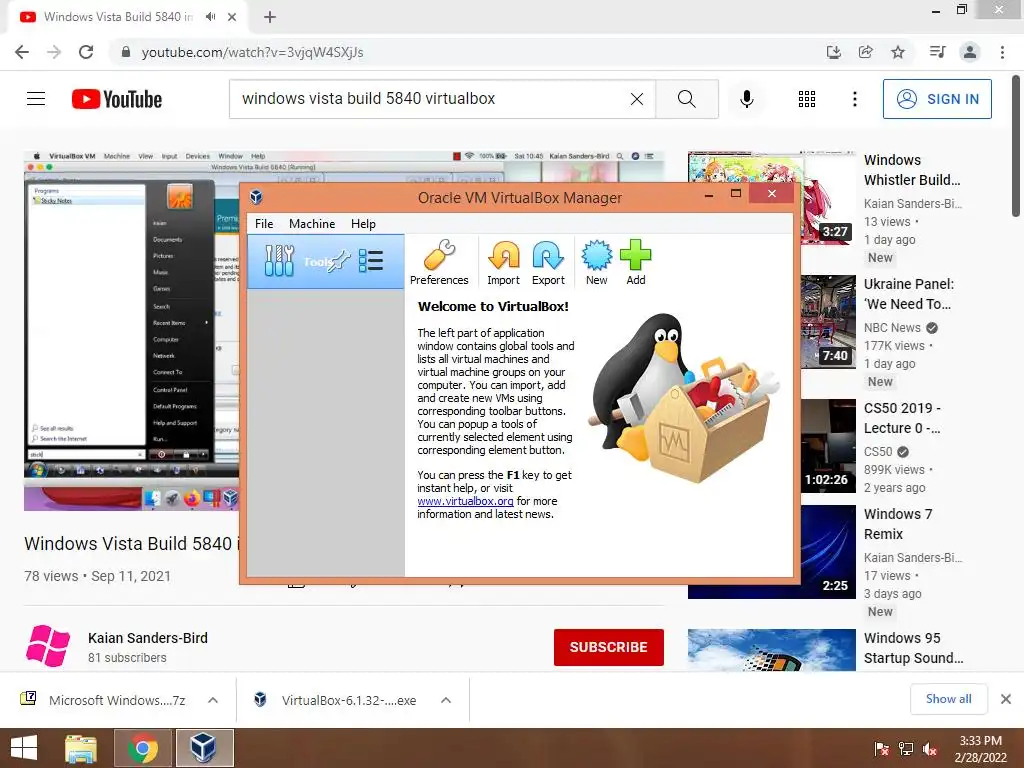Image resolution: width=1024 pixels, height=768 pixels.
Task: Click the Add machine green plus icon
Action: click(x=635, y=262)
